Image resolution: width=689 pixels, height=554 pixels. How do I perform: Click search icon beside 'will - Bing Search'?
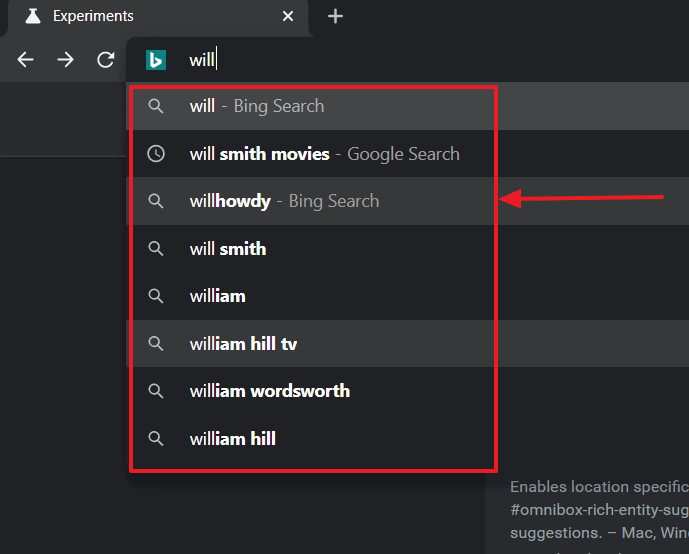[x=156, y=106]
